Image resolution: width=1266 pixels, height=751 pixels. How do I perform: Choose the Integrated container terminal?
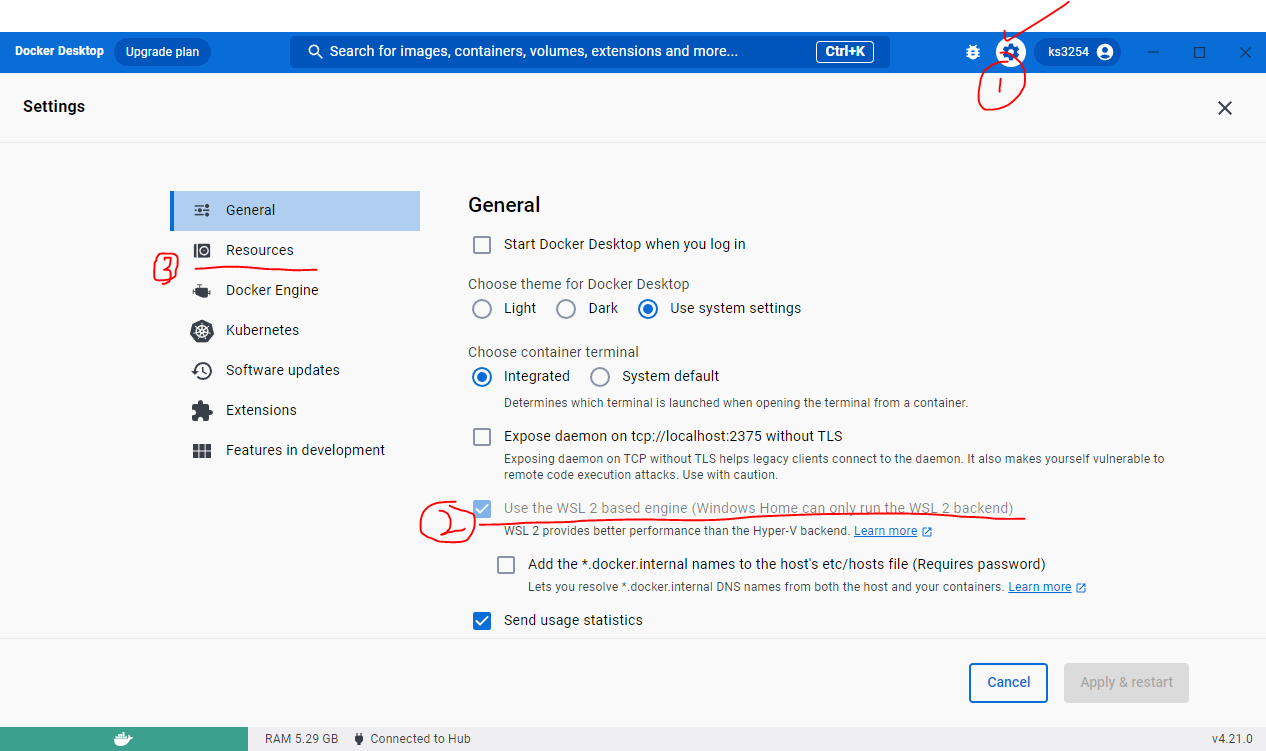click(x=482, y=376)
